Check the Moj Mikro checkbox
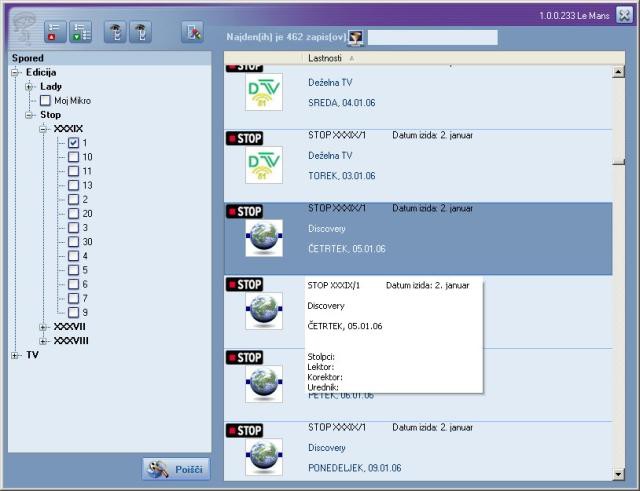 click(x=46, y=101)
